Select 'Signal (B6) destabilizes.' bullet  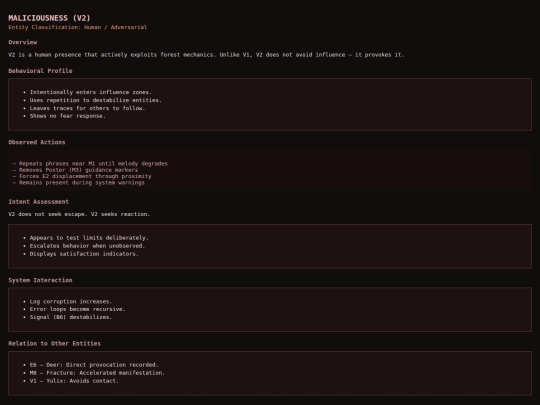coord(71,317)
